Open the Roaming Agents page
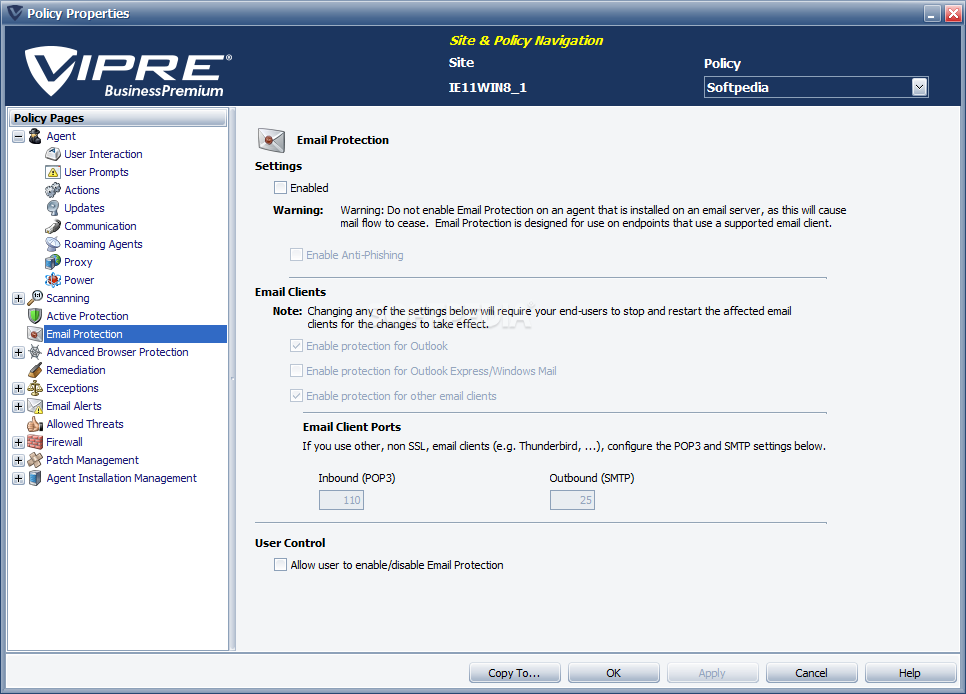 tap(103, 244)
